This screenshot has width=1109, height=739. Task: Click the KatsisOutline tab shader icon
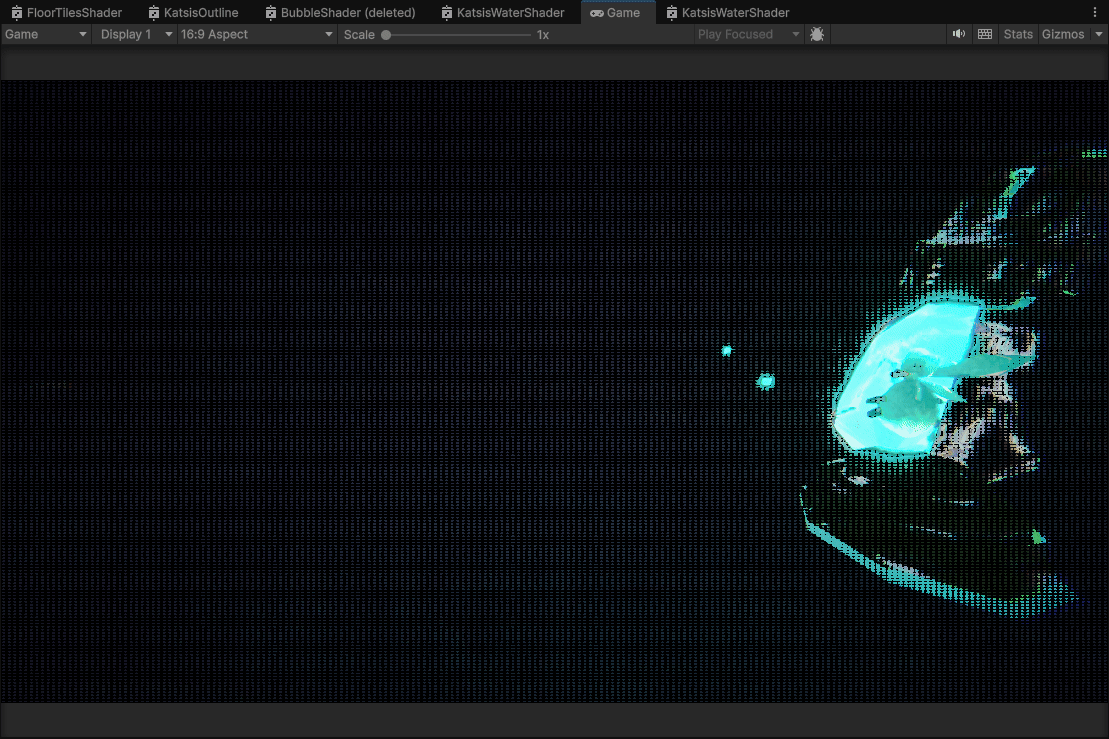point(153,13)
